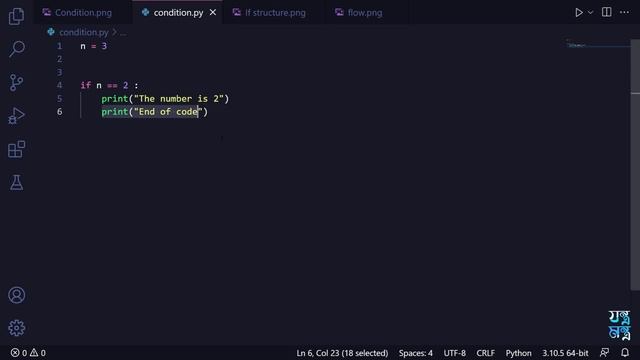Open the Run and Debug view

point(16,116)
